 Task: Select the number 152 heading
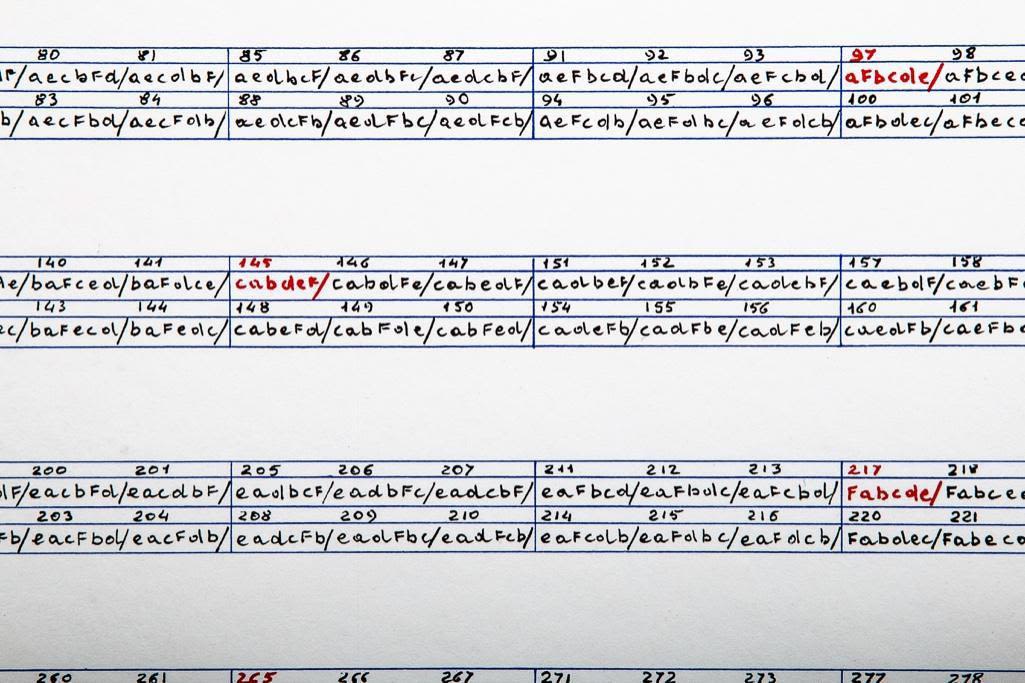[x=657, y=263]
